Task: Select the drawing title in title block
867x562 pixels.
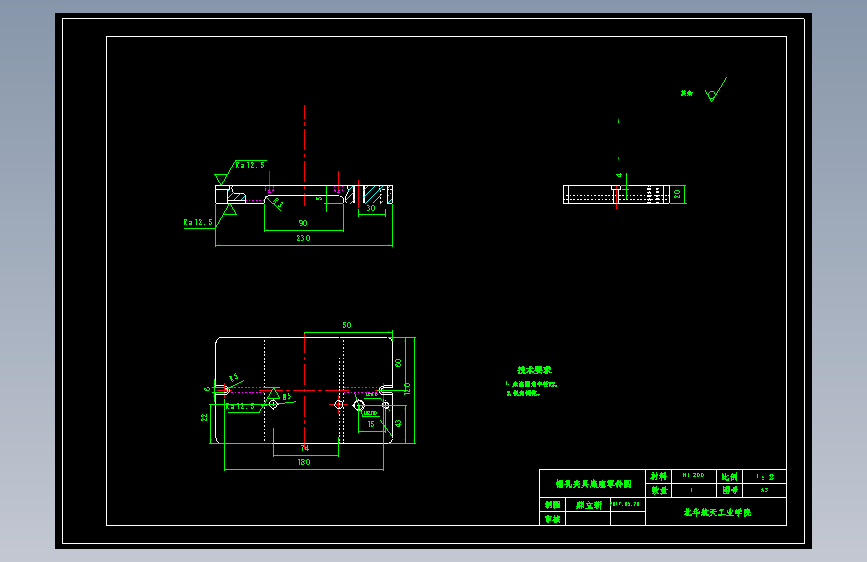Action: coord(593,484)
